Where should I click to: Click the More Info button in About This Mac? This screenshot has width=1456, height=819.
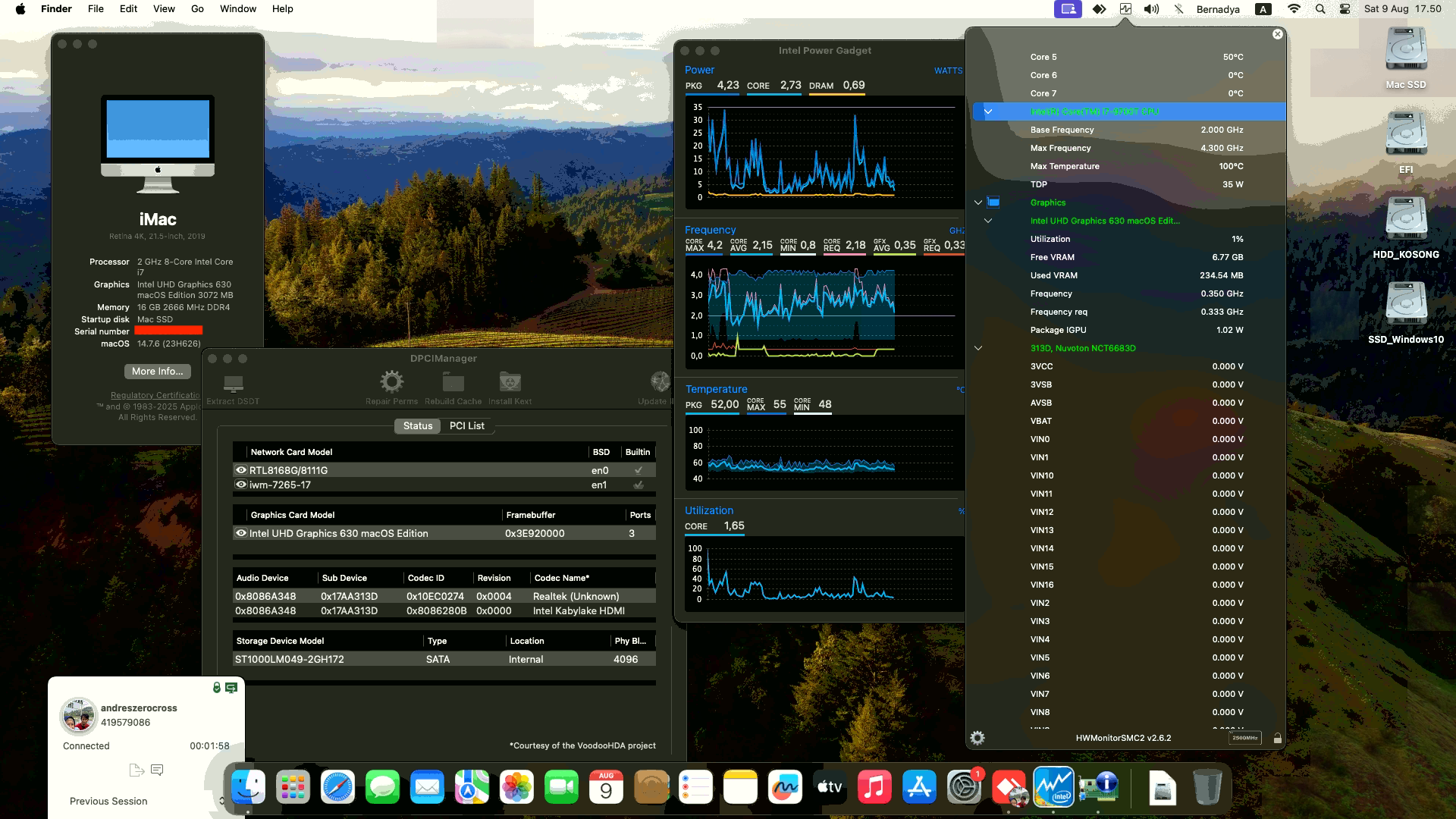point(157,371)
